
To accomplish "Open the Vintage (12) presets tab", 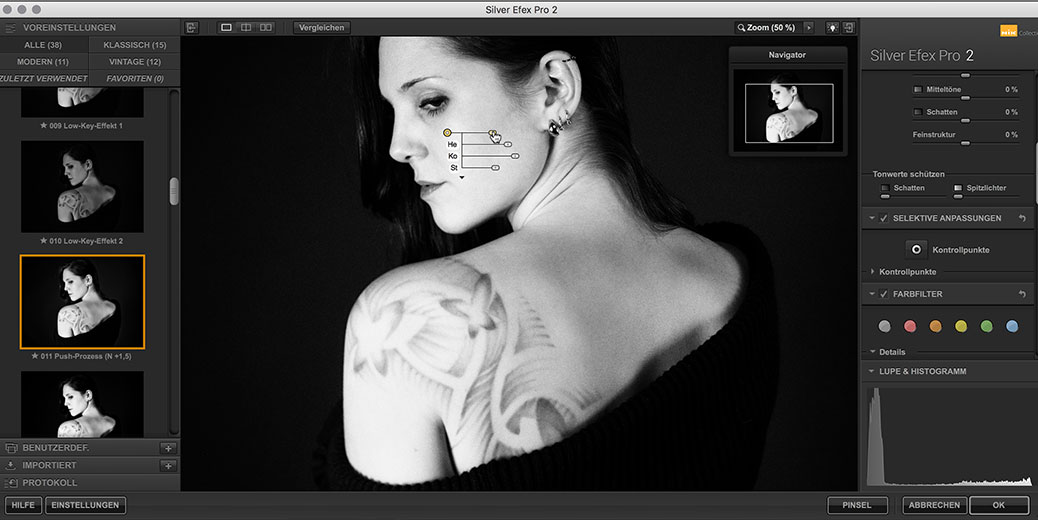I will coord(134,62).
